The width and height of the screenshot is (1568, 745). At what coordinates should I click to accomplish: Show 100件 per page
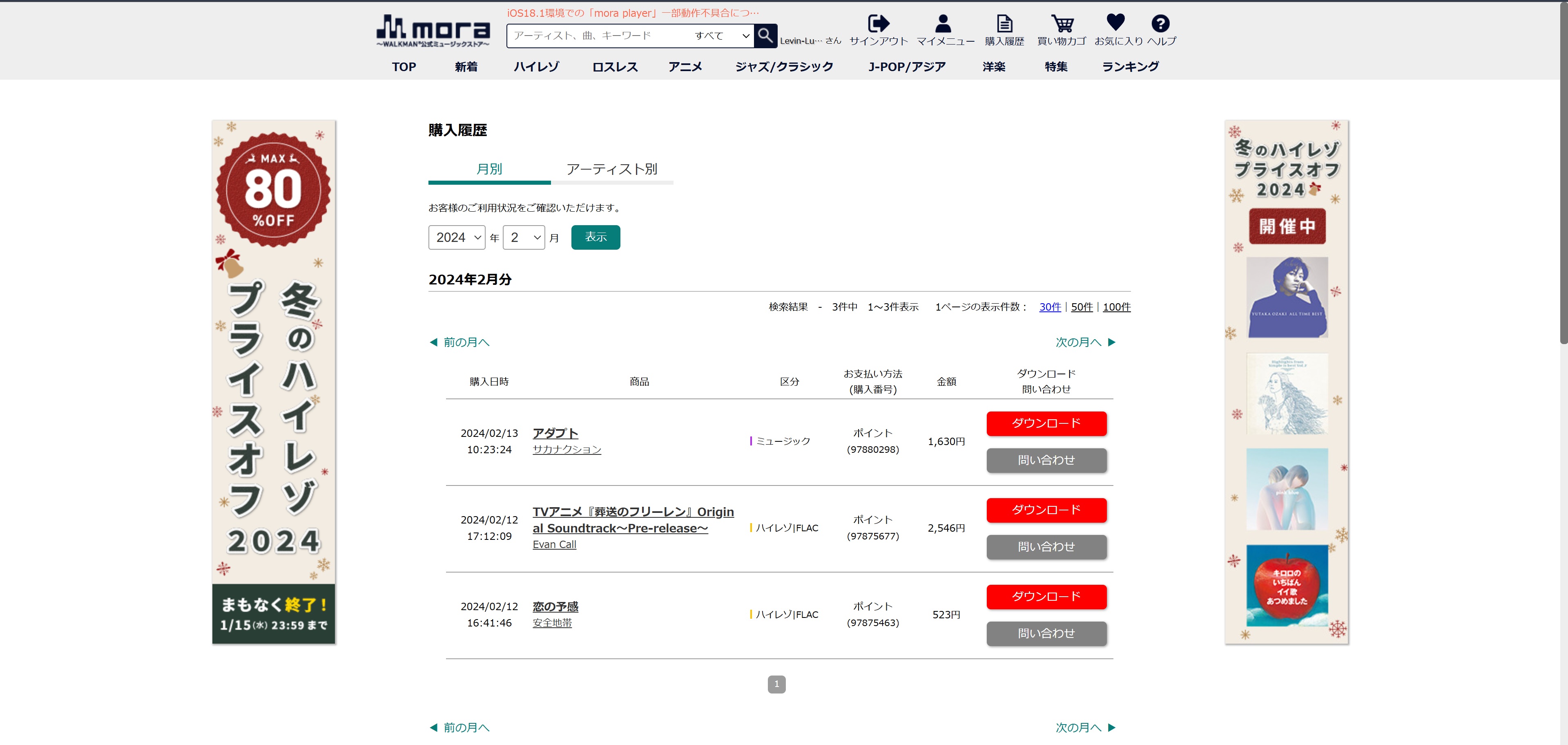(x=1116, y=307)
